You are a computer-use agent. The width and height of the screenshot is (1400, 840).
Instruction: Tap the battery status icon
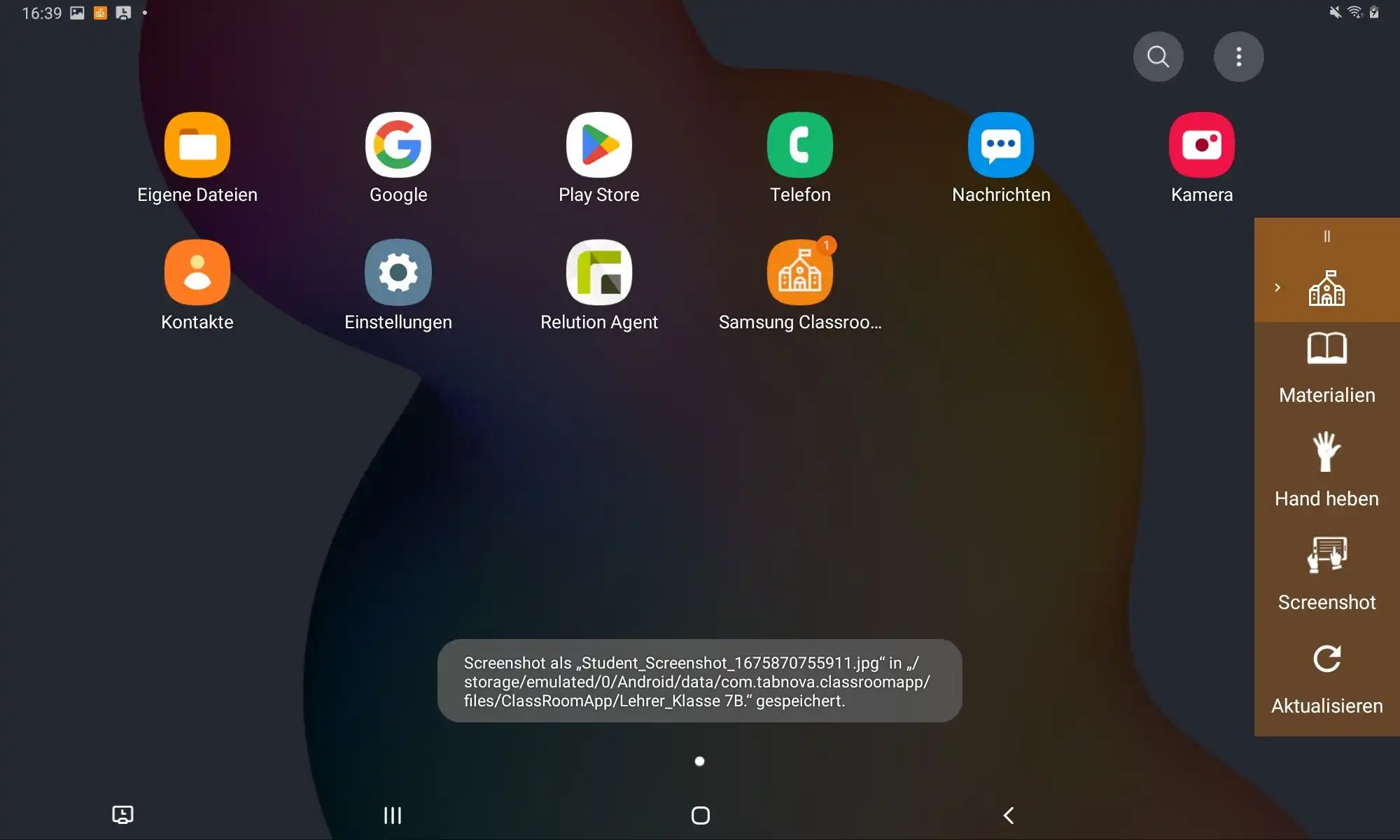(x=1374, y=12)
